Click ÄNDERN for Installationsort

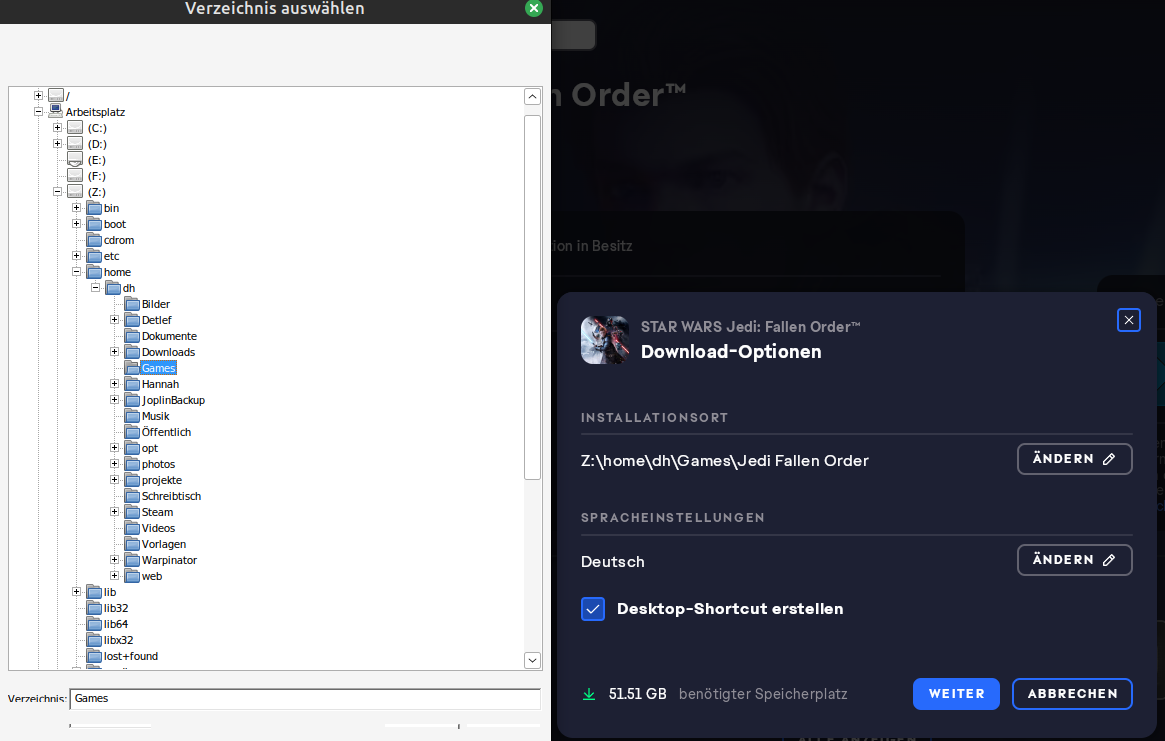1074,459
